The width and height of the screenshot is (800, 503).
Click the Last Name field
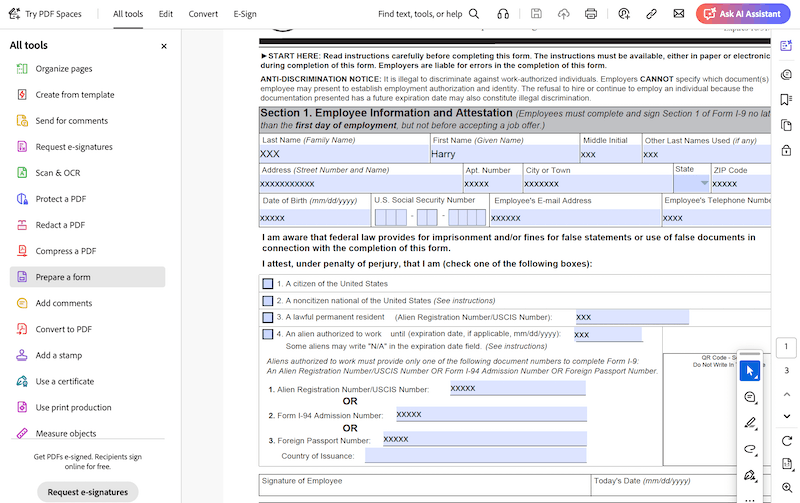point(344,154)
